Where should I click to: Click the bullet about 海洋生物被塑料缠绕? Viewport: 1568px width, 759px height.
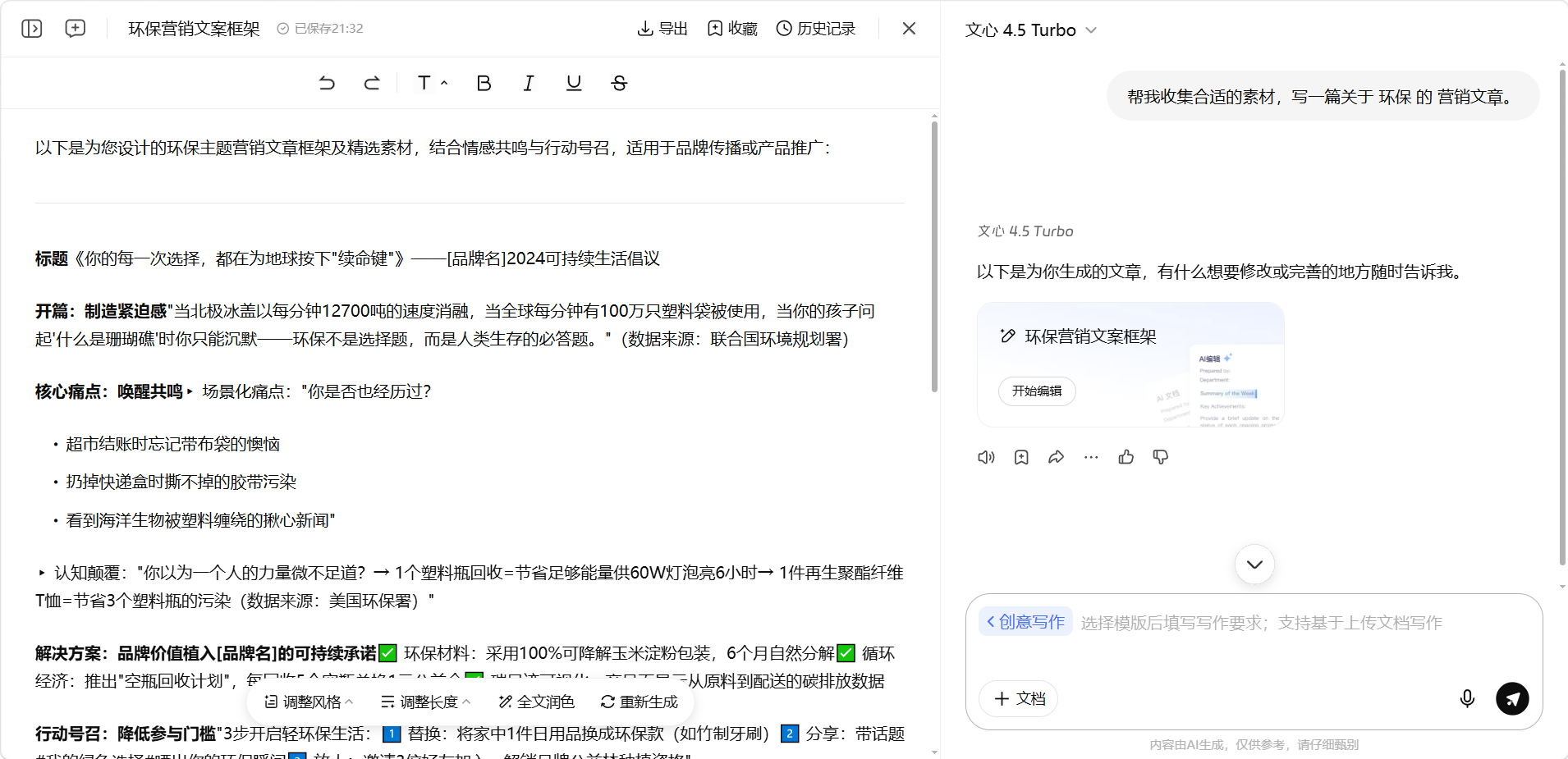coord(200,520)
